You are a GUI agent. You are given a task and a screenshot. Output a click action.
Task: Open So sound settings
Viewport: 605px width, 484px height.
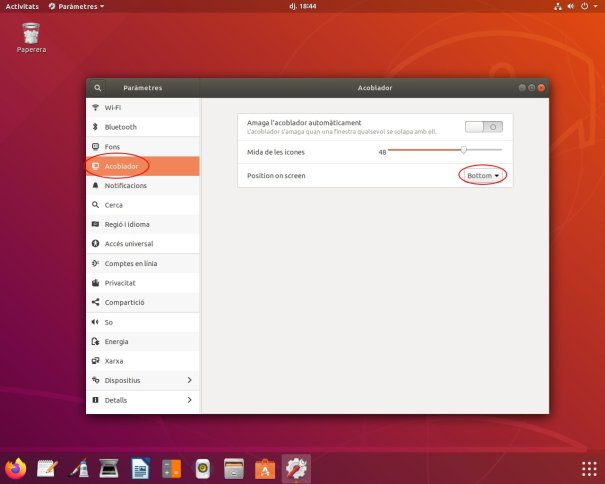point(143,322)
